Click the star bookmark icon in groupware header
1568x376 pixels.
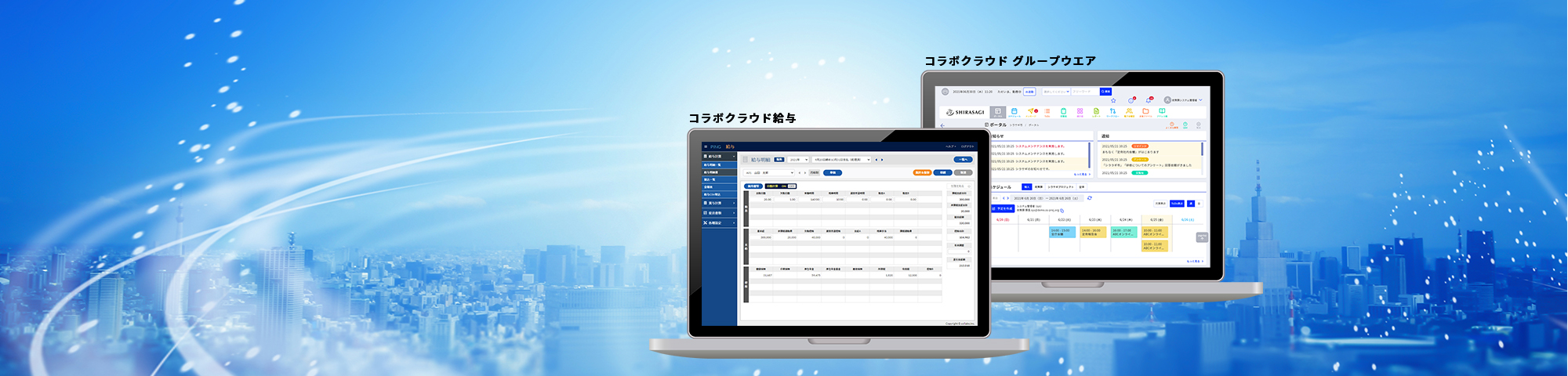(1113, 100)
